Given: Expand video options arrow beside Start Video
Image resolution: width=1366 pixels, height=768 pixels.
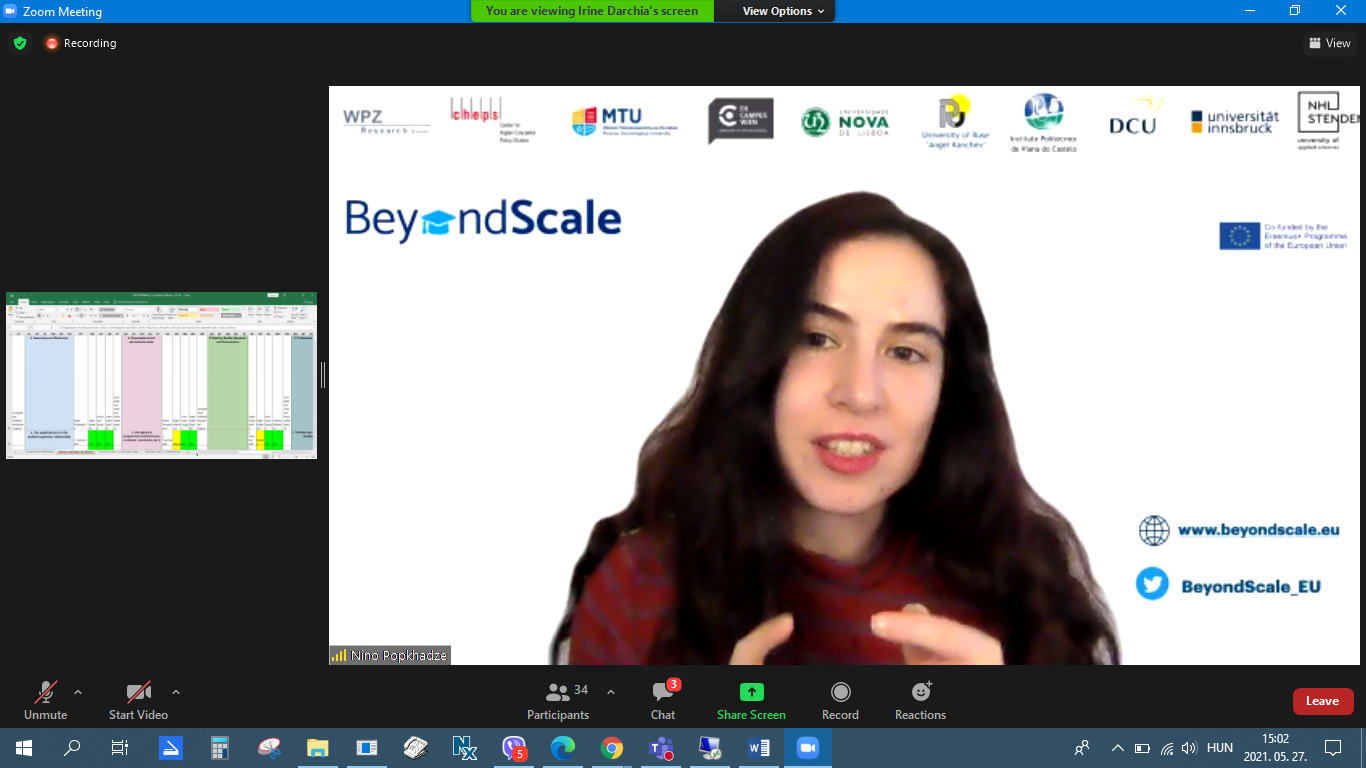Looking at the screenshot, I should 176,692.
